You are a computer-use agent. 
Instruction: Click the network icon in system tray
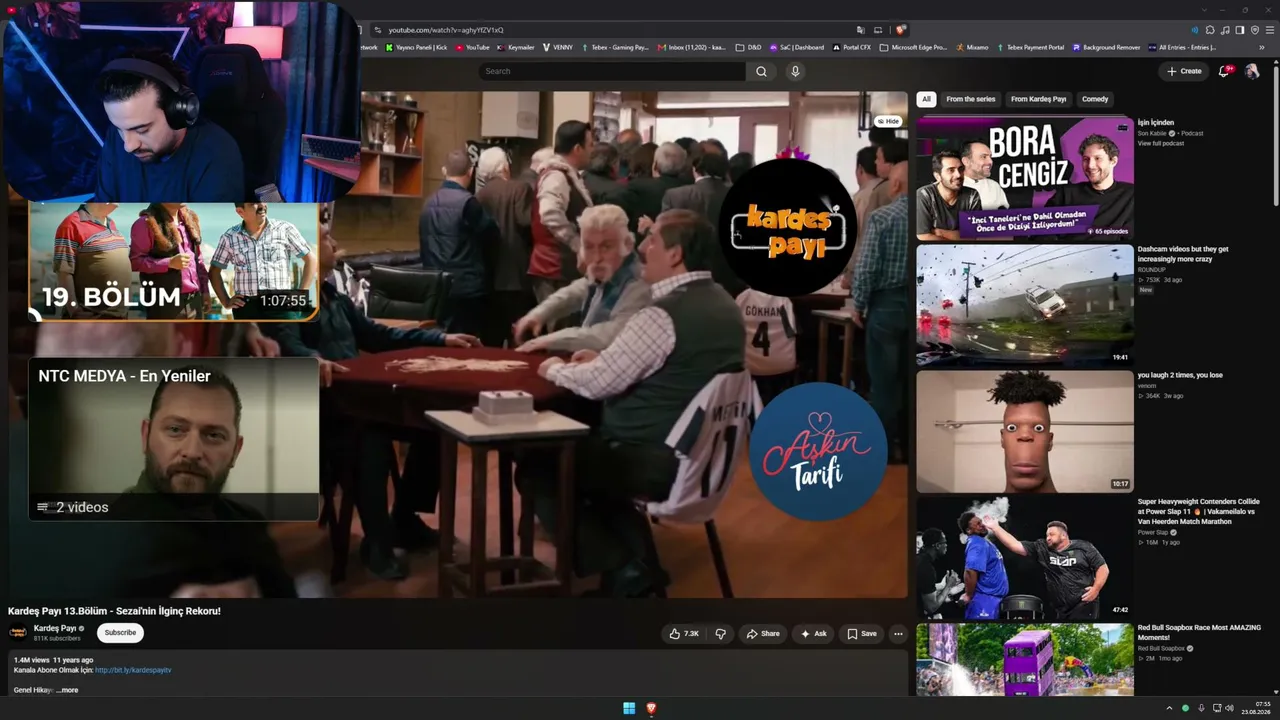click(x=1215, y=708)
